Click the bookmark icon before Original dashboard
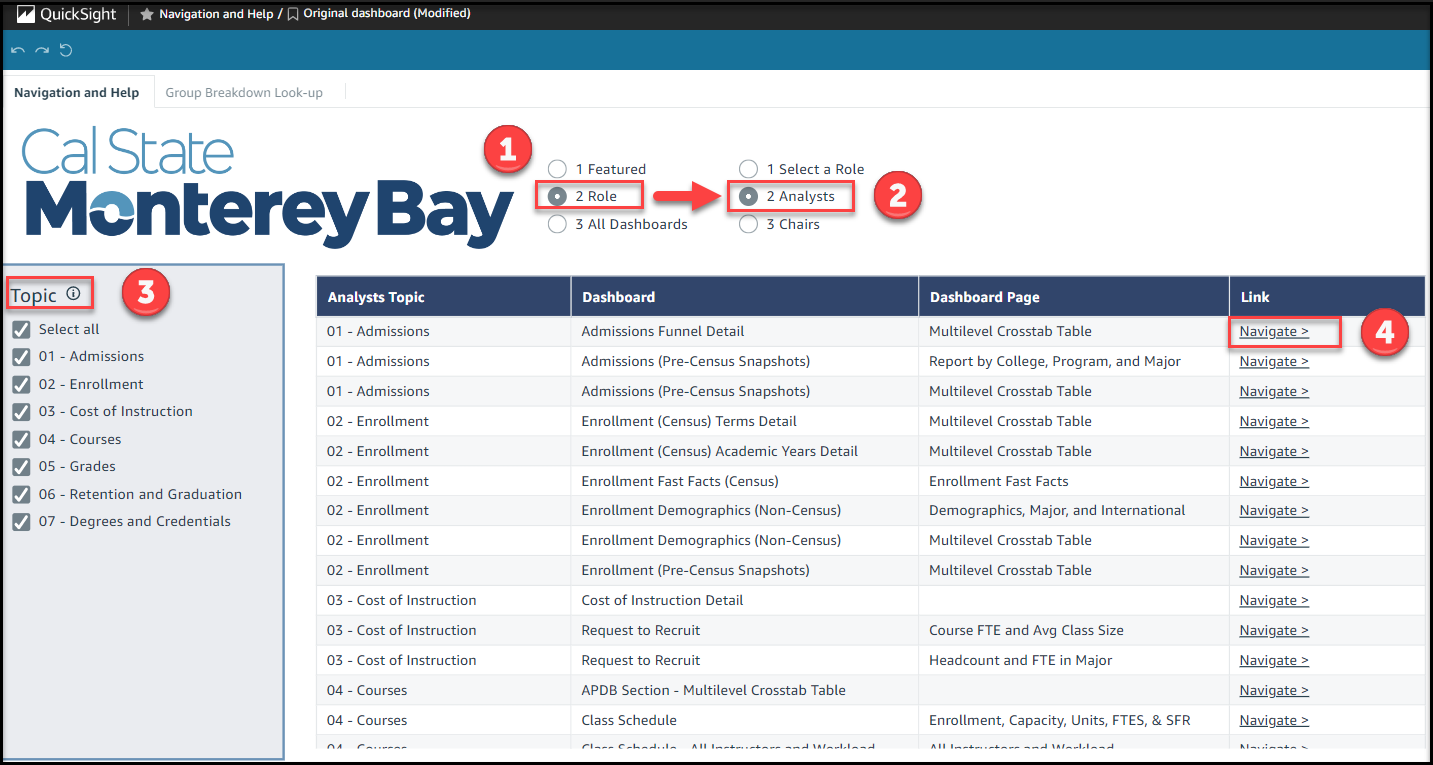 293,14
